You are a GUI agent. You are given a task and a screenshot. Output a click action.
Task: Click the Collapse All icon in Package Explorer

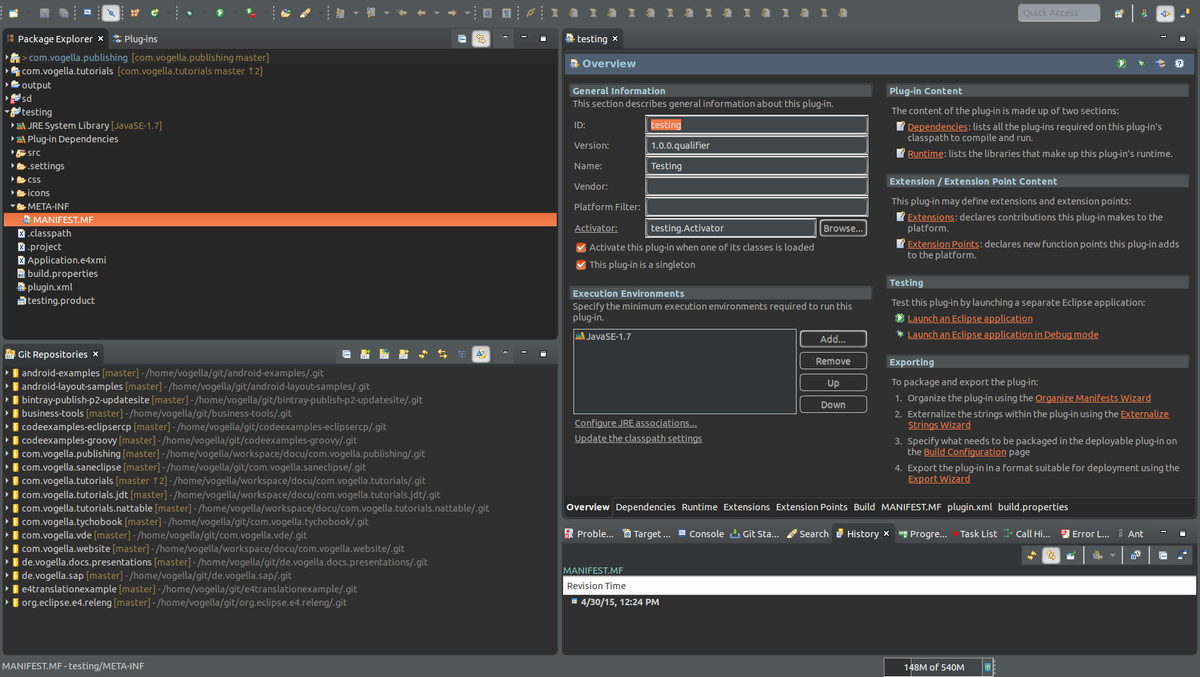[x=462, y=38]
